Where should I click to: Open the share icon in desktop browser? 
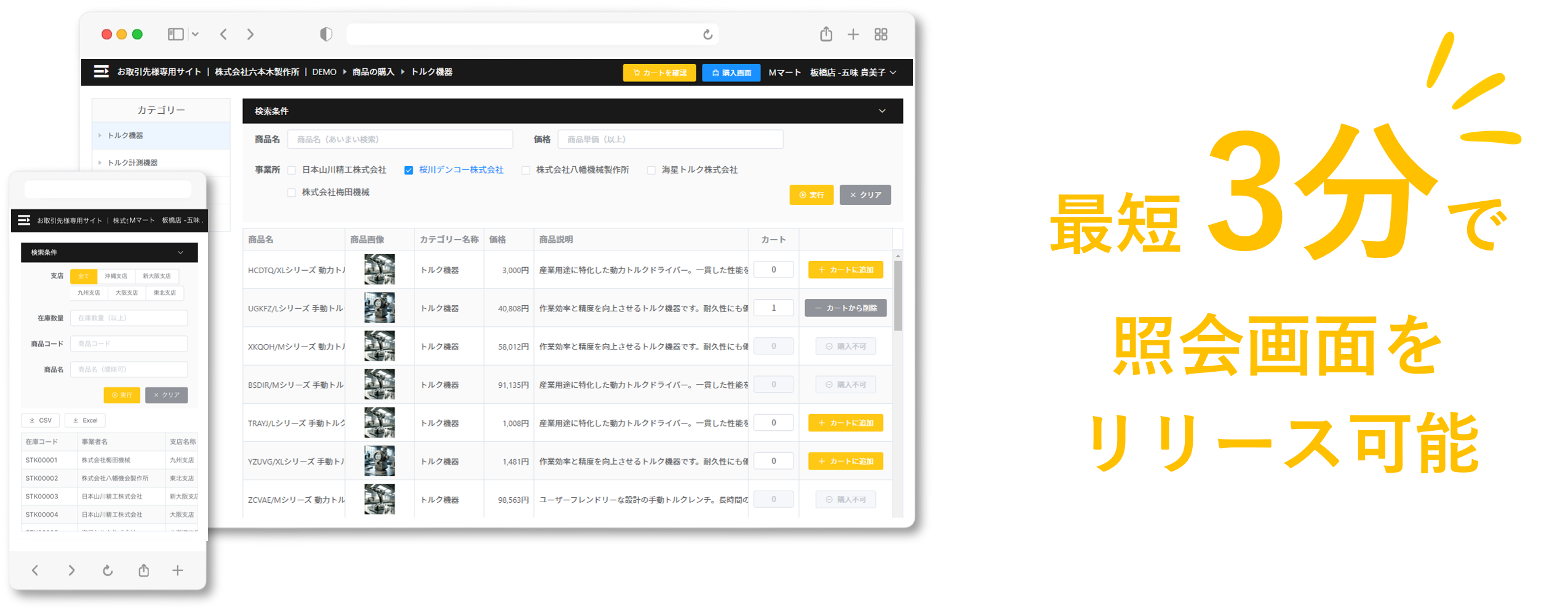pyautogui.click(x=826, y=34)
